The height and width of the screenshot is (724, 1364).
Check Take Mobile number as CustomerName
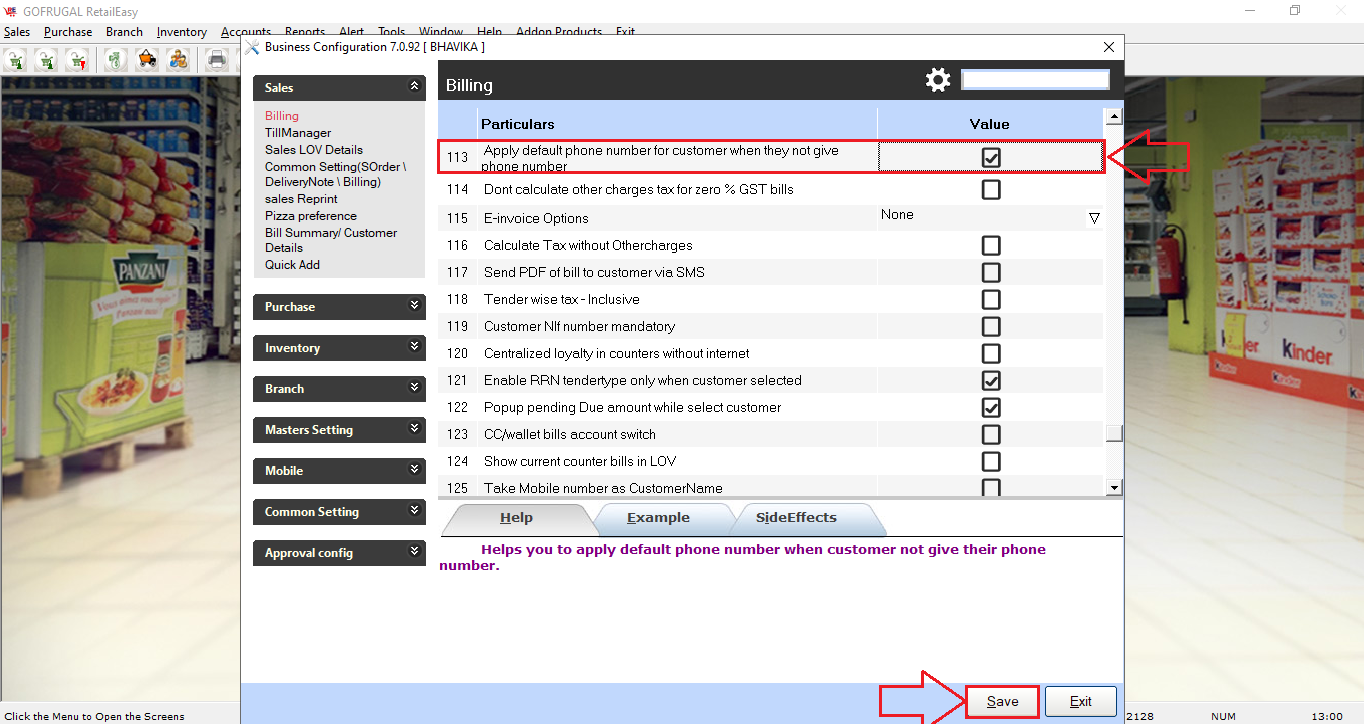[991, 488]
